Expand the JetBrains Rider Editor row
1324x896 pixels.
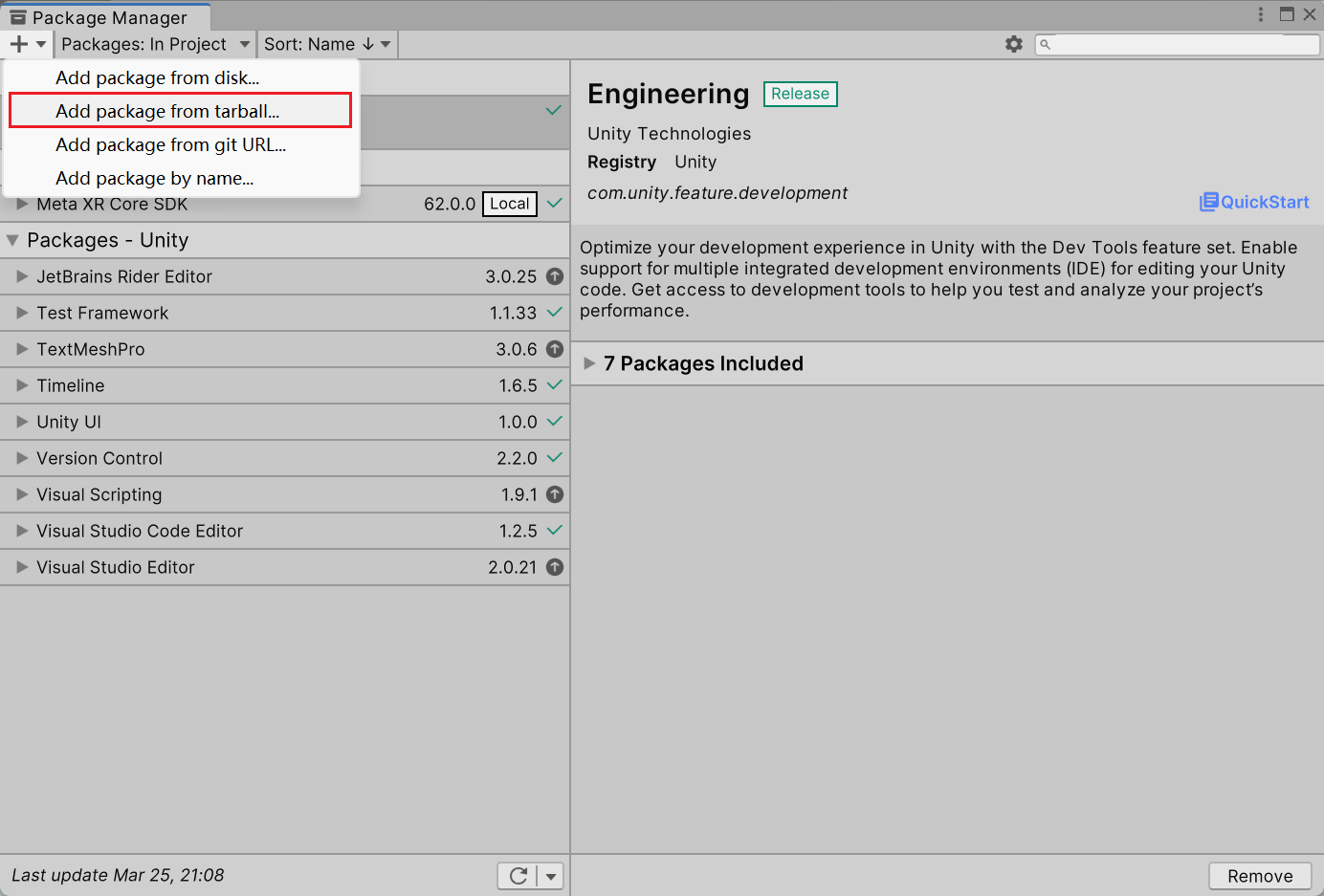pos(22,276)
